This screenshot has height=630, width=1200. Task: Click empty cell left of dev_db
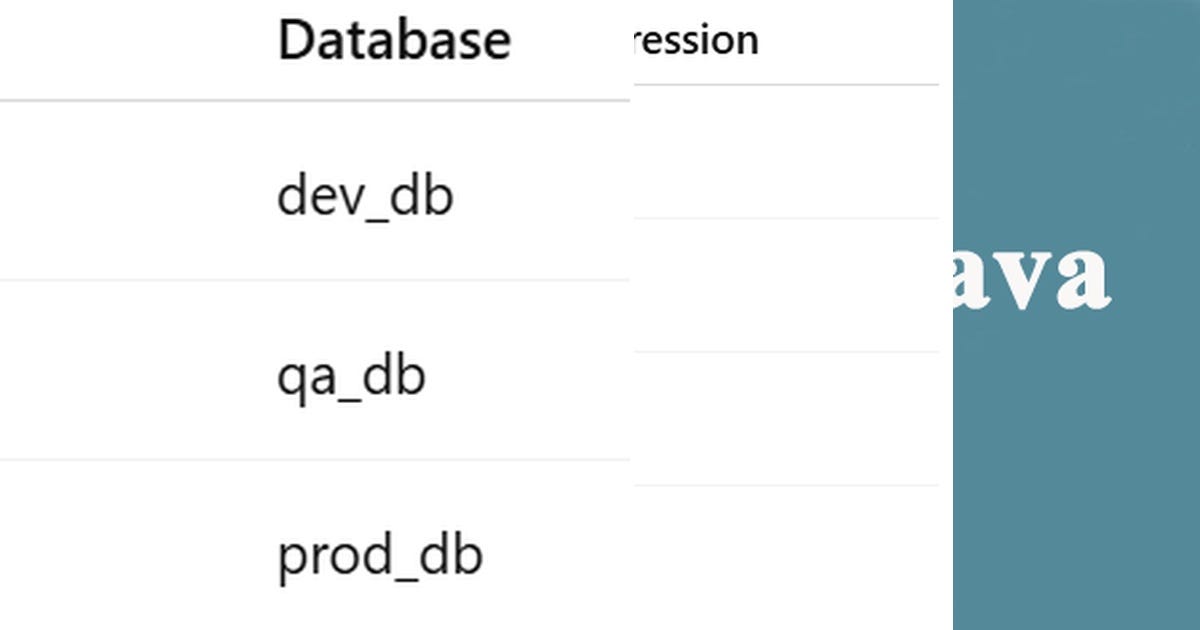[135, 191]
